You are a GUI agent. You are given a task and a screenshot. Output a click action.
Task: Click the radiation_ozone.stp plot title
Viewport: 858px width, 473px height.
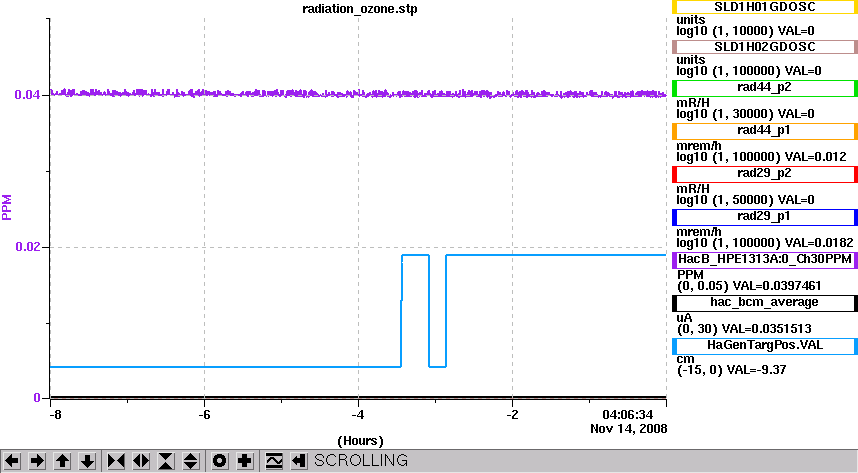coord(360,9)
